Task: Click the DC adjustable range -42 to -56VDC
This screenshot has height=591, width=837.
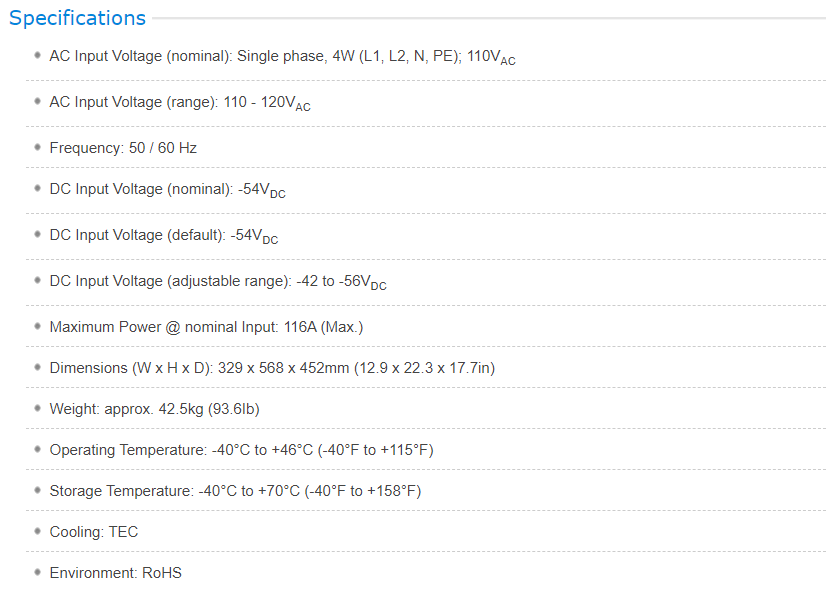Action: (x=340, y=282)
